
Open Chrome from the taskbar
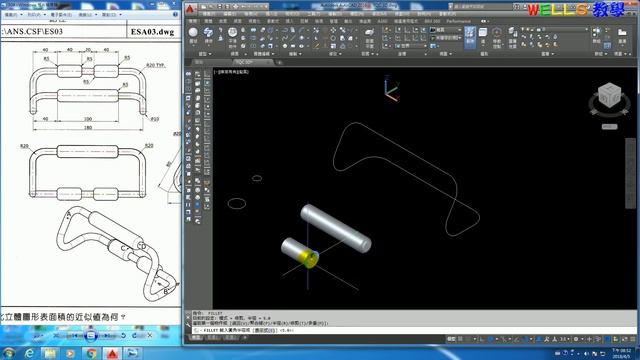[91, 353]
